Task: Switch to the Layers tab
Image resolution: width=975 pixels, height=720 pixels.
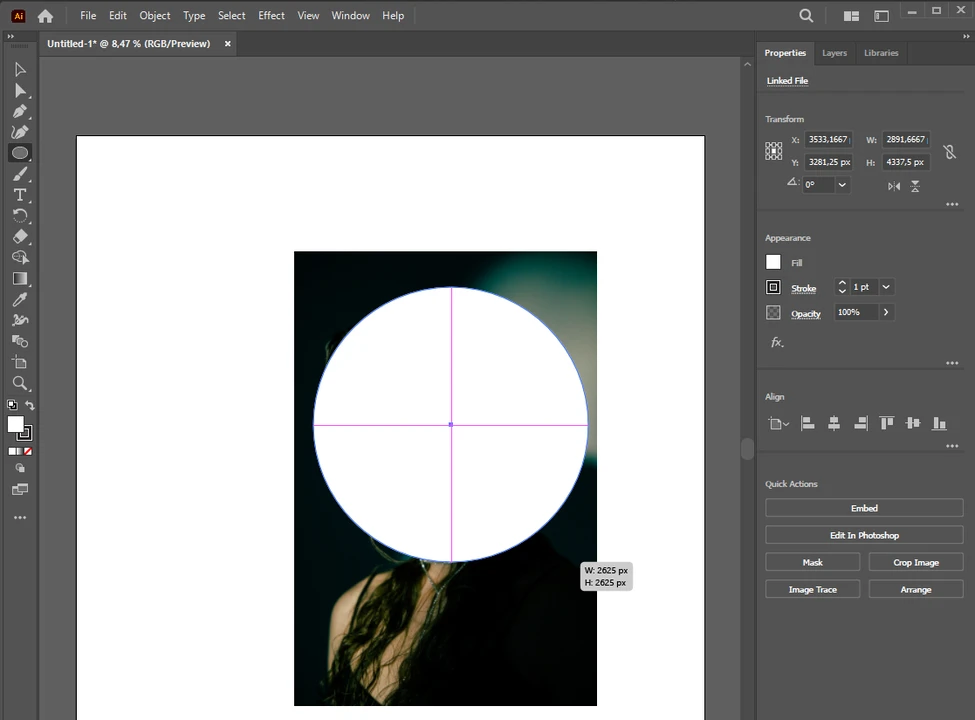Action: tap(834, 53)
